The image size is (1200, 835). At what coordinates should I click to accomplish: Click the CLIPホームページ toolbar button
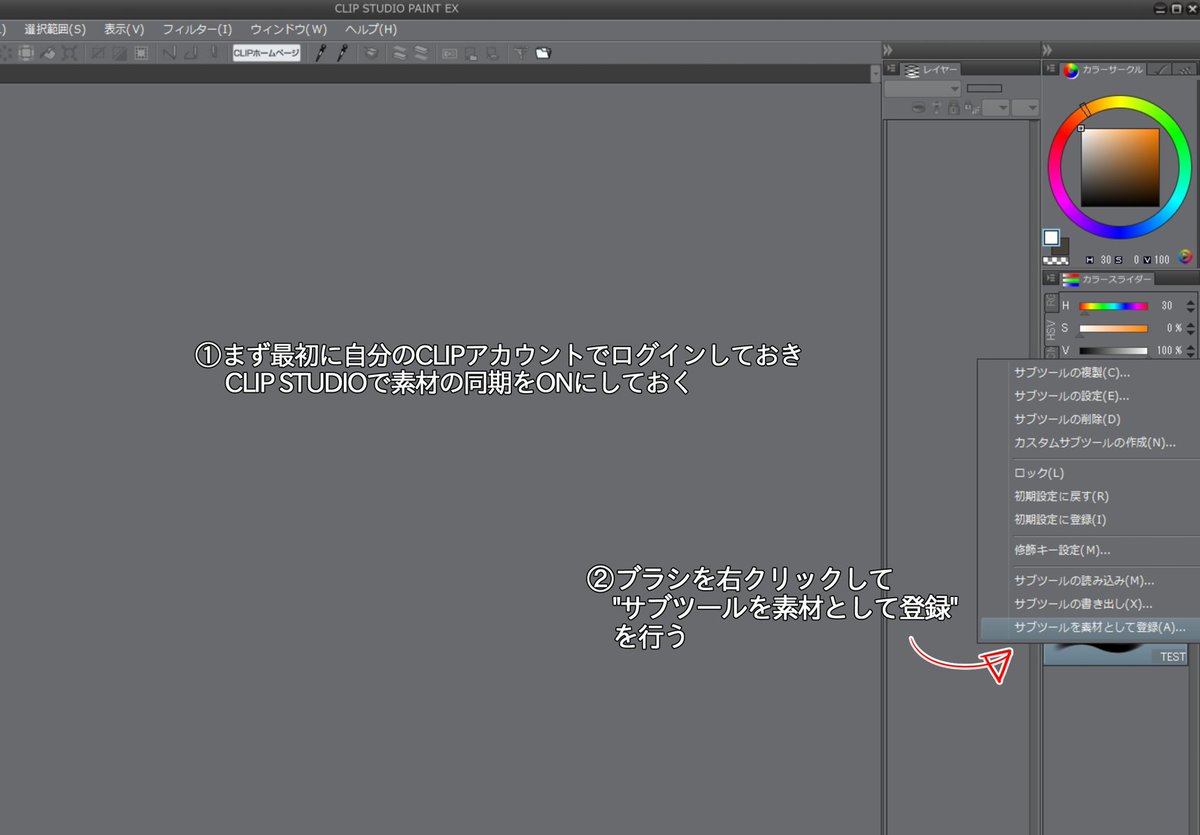(267, 53)
